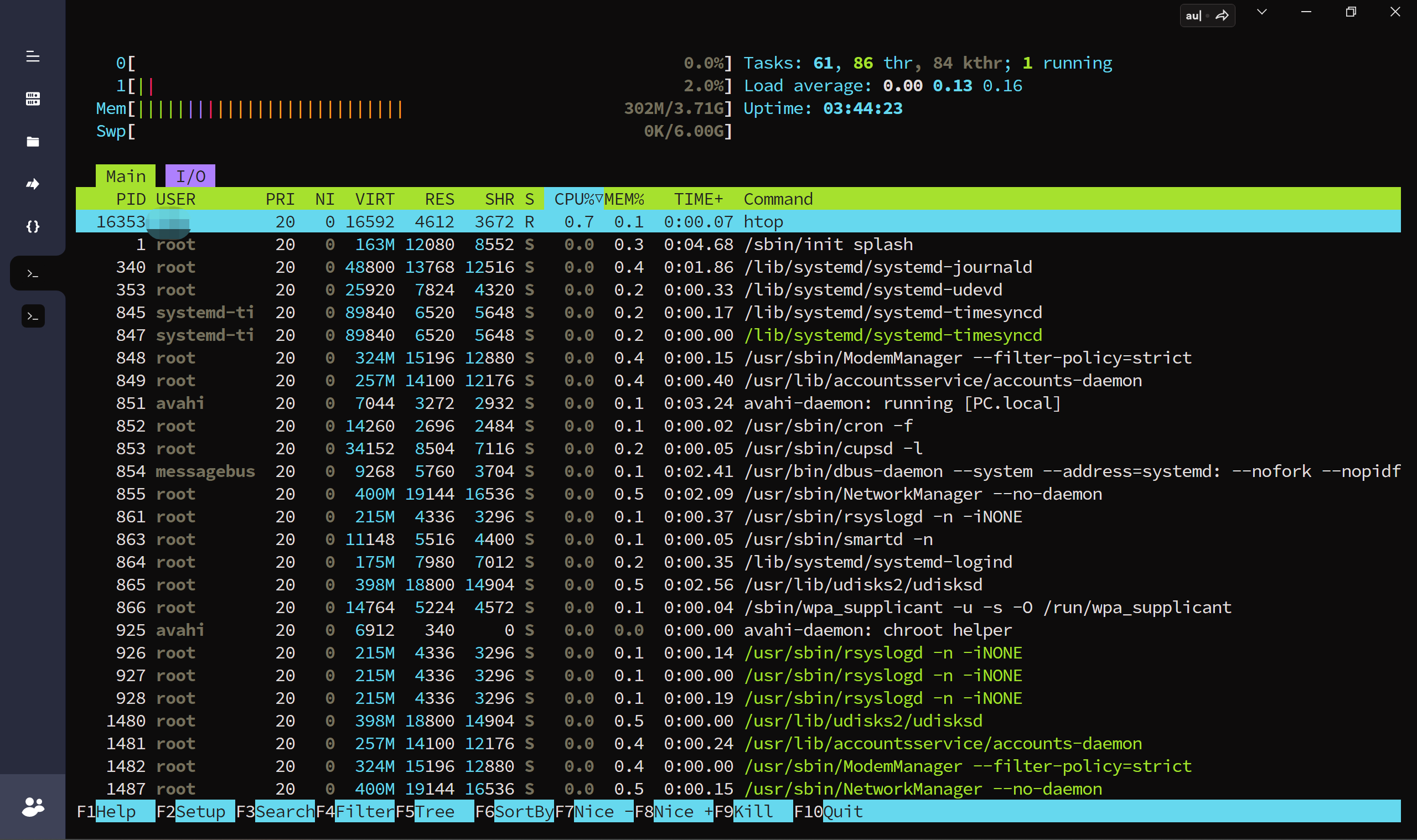The image size is (1417, 840).
Task: Sort by the MEM% column header
Action: [624, 199]
